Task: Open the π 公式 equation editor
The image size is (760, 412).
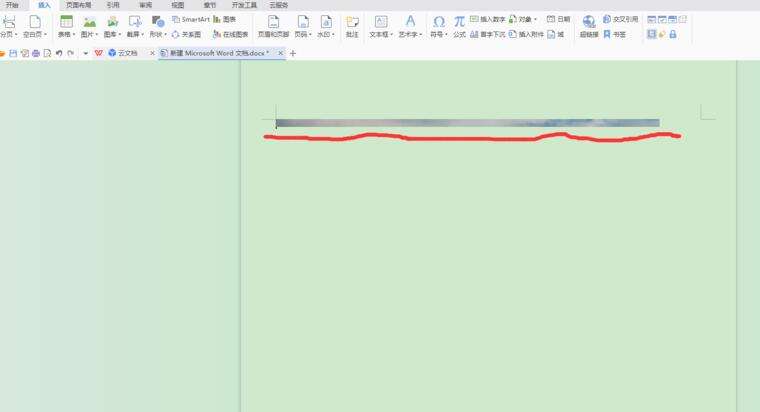Action: point(459,22)
